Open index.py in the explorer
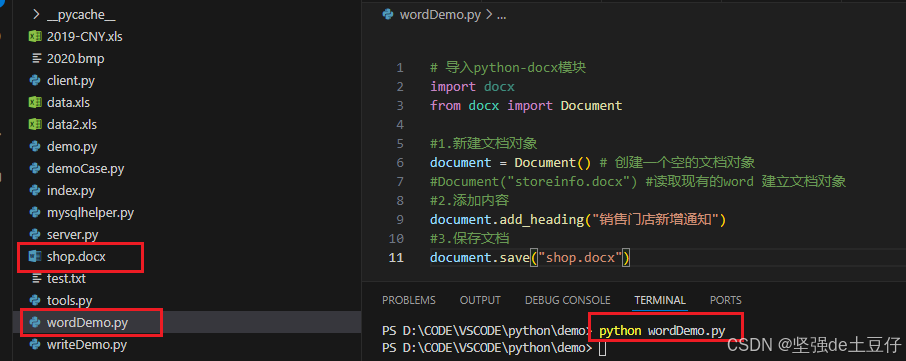Image resolution: width=906 pixels, height=361 pixels. pos(70,191)
